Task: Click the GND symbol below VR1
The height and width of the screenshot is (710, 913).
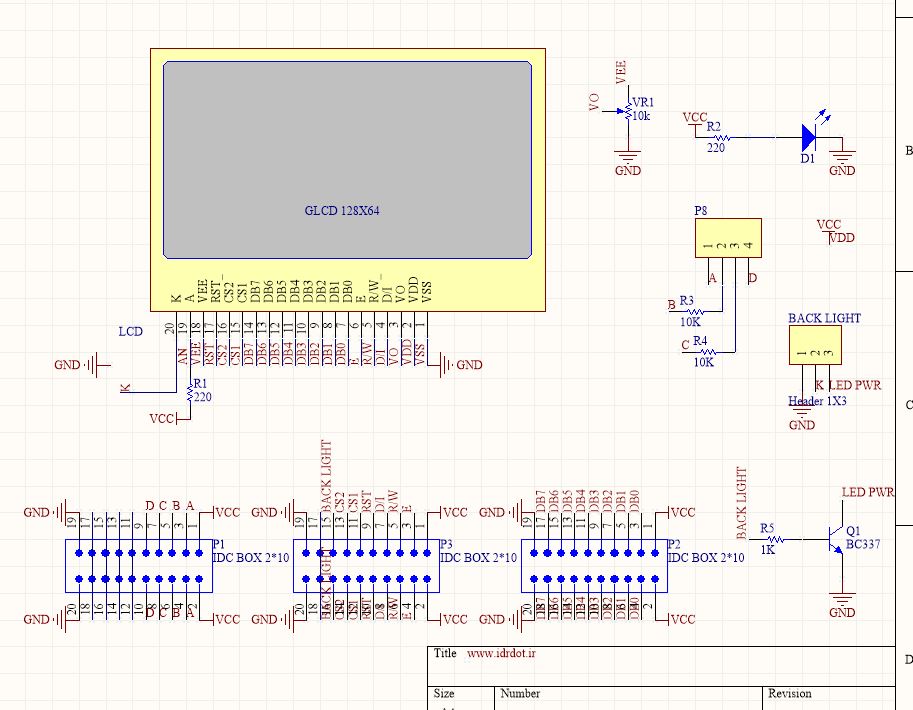Action: 628,158
